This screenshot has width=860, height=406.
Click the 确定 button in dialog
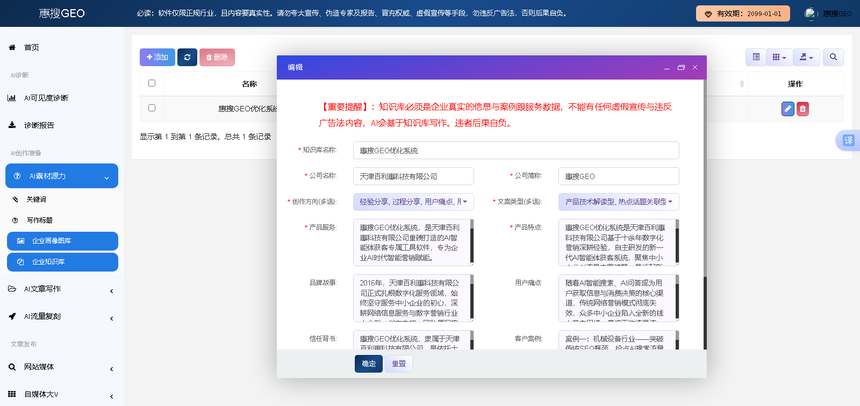pos(369,364)
